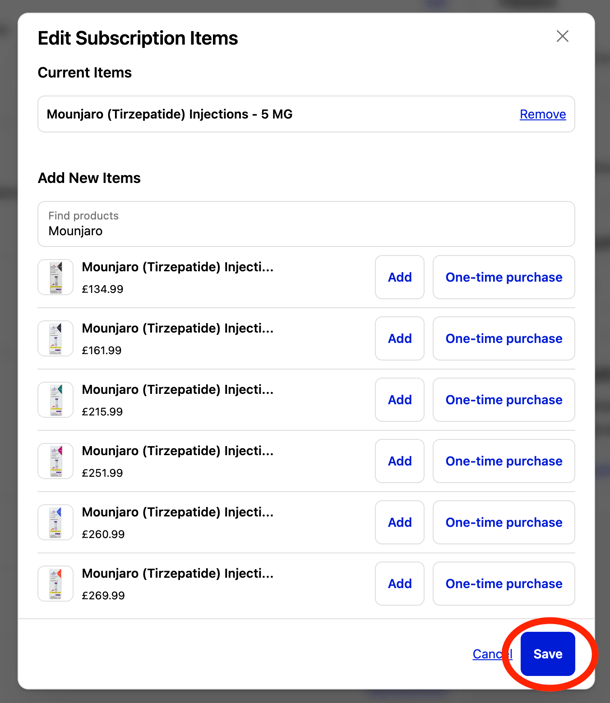Screen dimensions: 610x703
Task: Add the £269.99 Mounjaro product
Action: click(x=399, y=584)
